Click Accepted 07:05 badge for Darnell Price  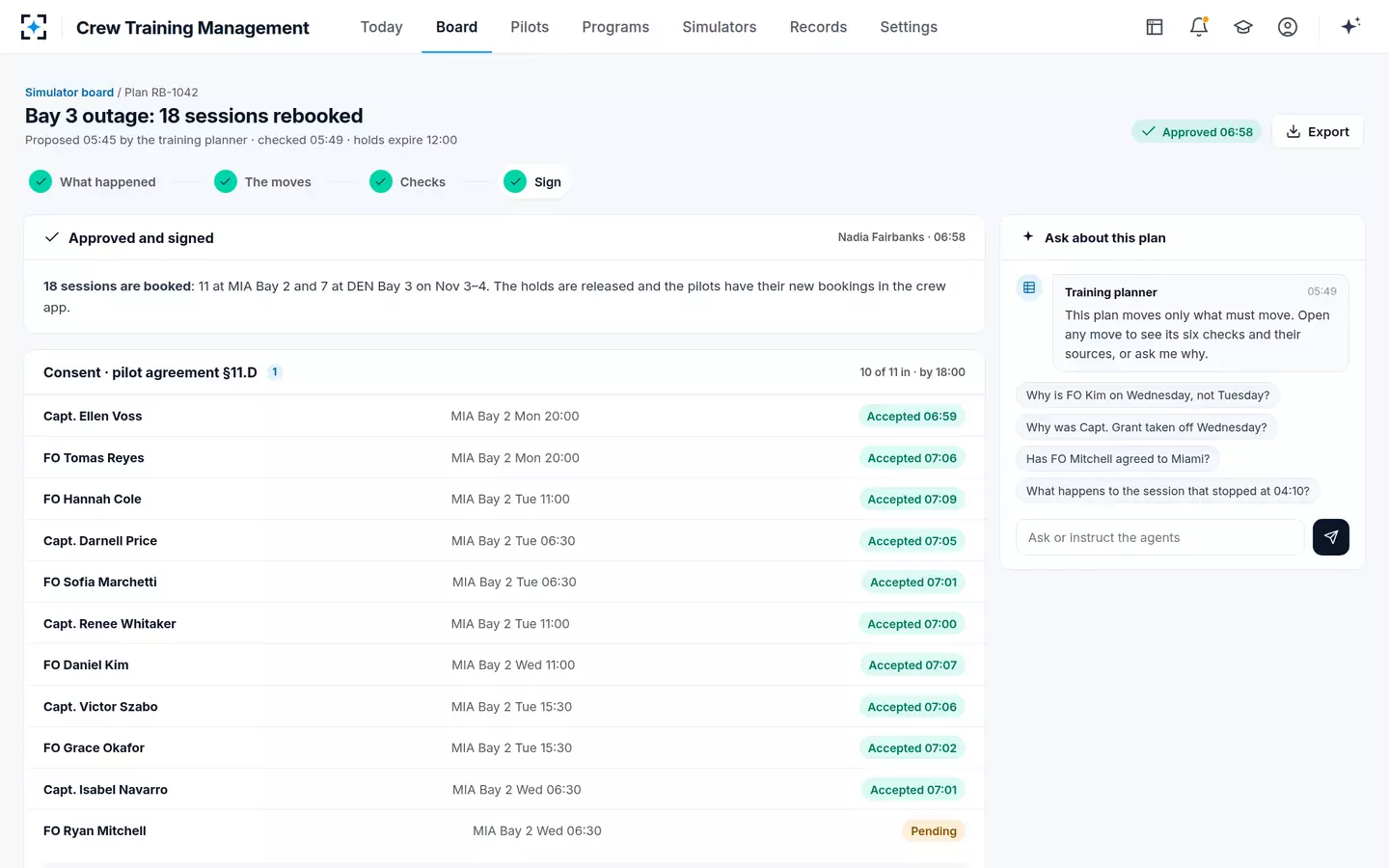912,541
